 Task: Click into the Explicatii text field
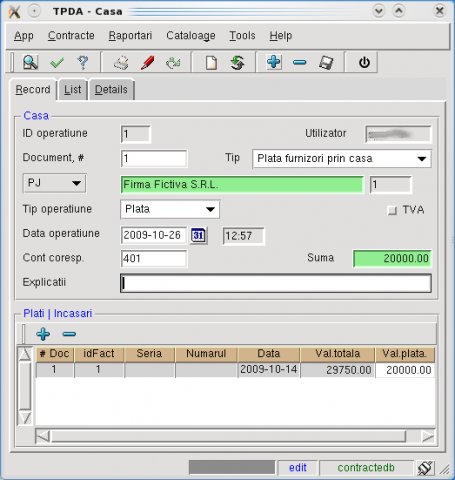click(x=276, y=283)
